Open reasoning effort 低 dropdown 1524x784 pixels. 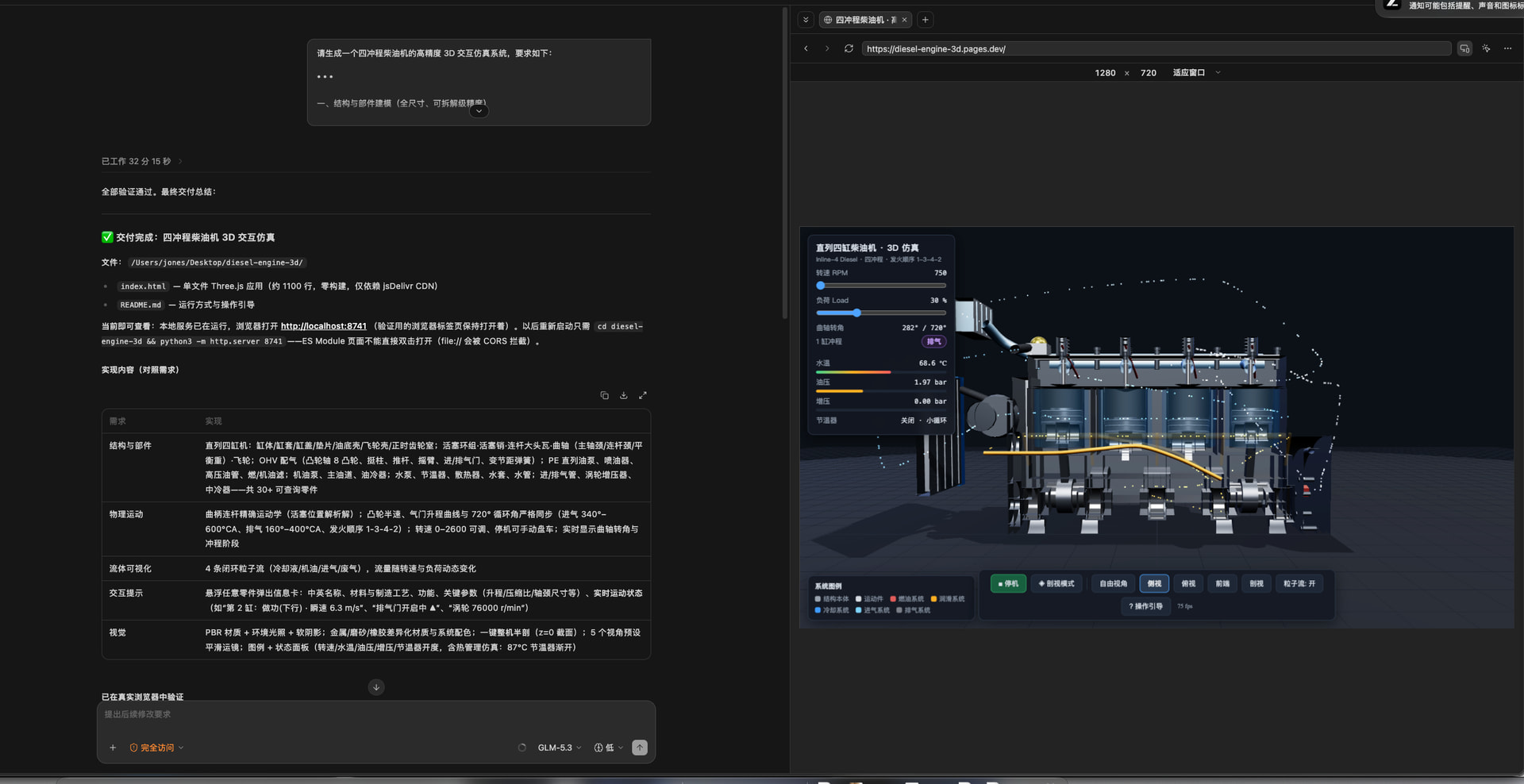609,747
